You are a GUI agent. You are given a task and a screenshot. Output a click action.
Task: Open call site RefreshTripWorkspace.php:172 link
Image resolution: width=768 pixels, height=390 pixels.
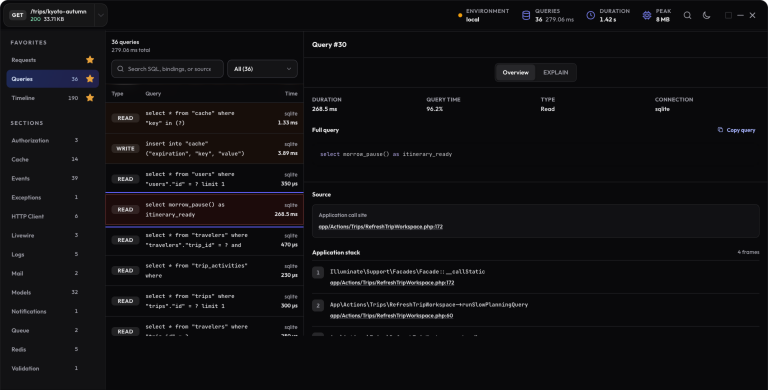pos(381,227)
